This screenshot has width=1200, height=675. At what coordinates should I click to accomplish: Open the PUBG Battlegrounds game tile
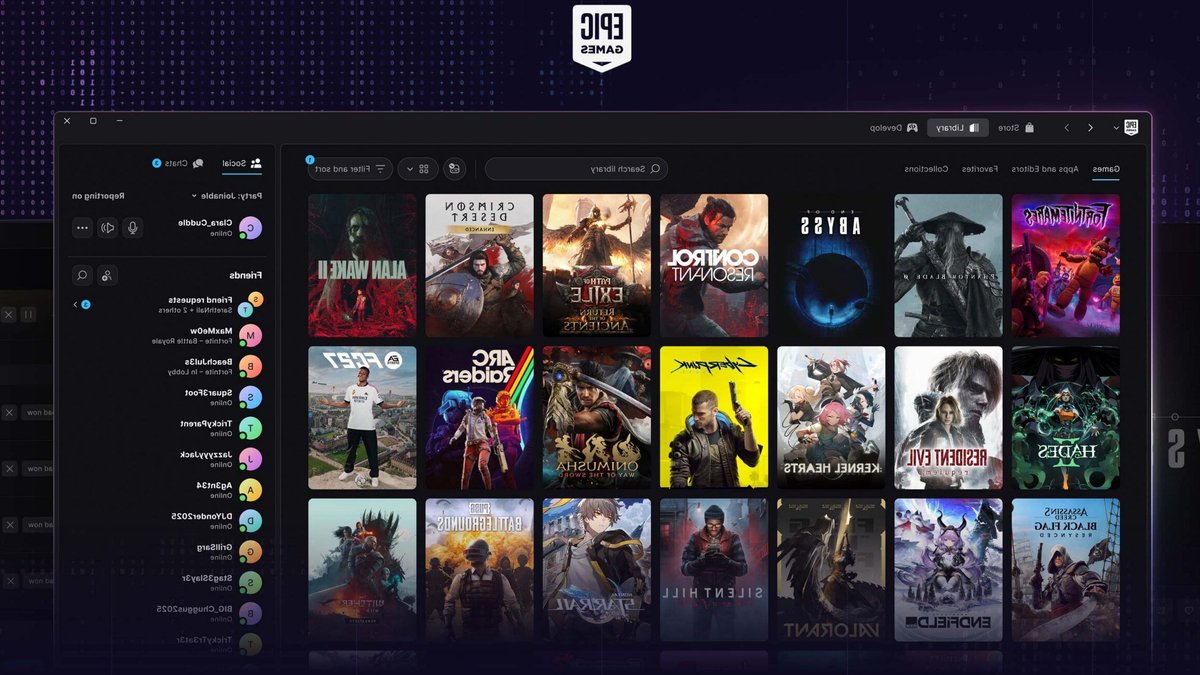(479, 570)
